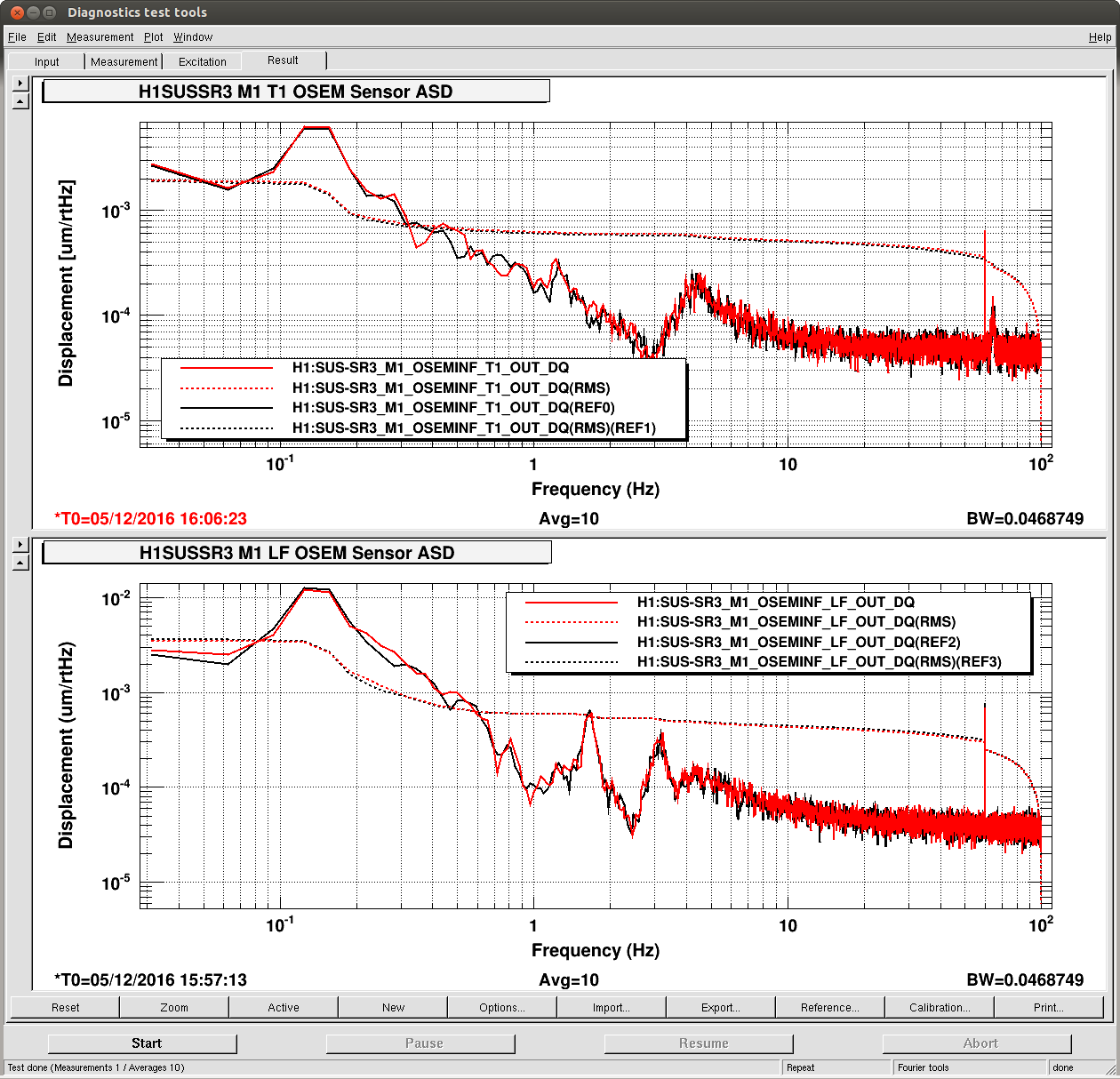Abort the measurement

977,1043
